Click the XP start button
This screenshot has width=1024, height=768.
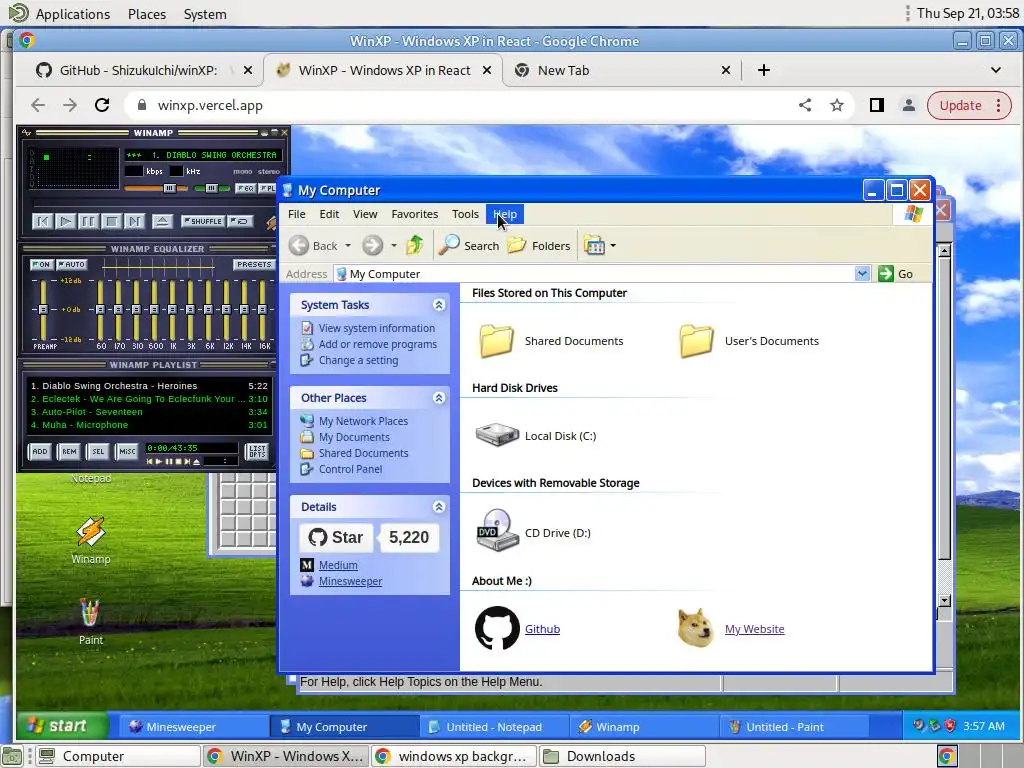click(60, 726)
